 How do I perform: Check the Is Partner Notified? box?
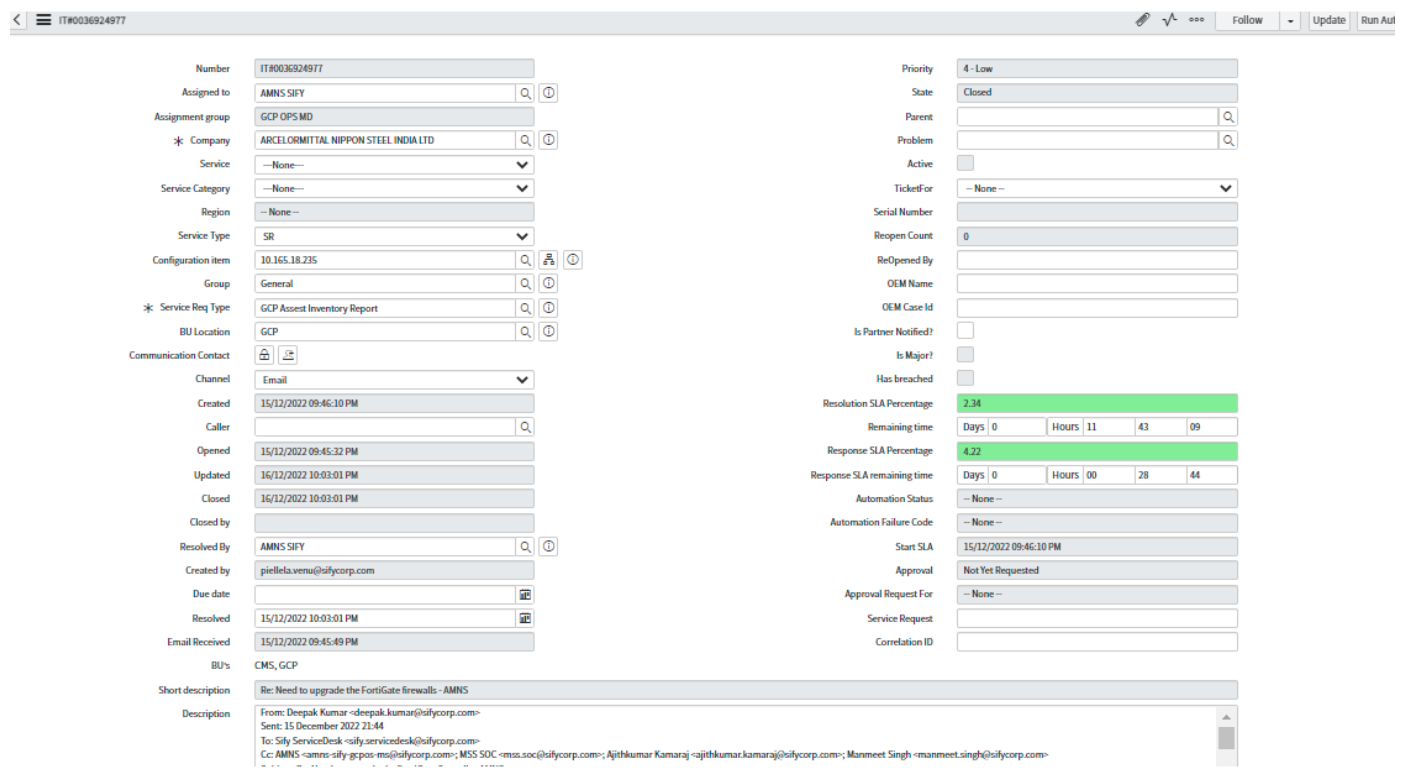pyautogui.click(x=965, y=330)
